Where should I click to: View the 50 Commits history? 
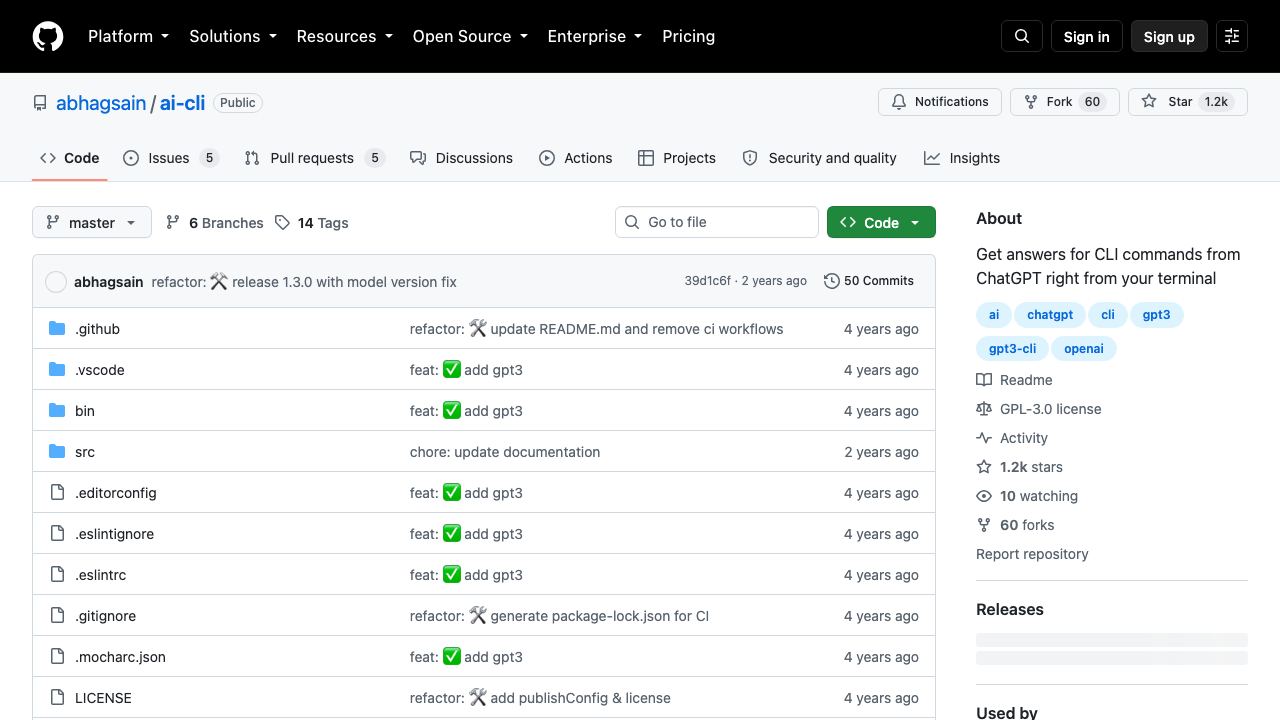click(x=869, y=281)
